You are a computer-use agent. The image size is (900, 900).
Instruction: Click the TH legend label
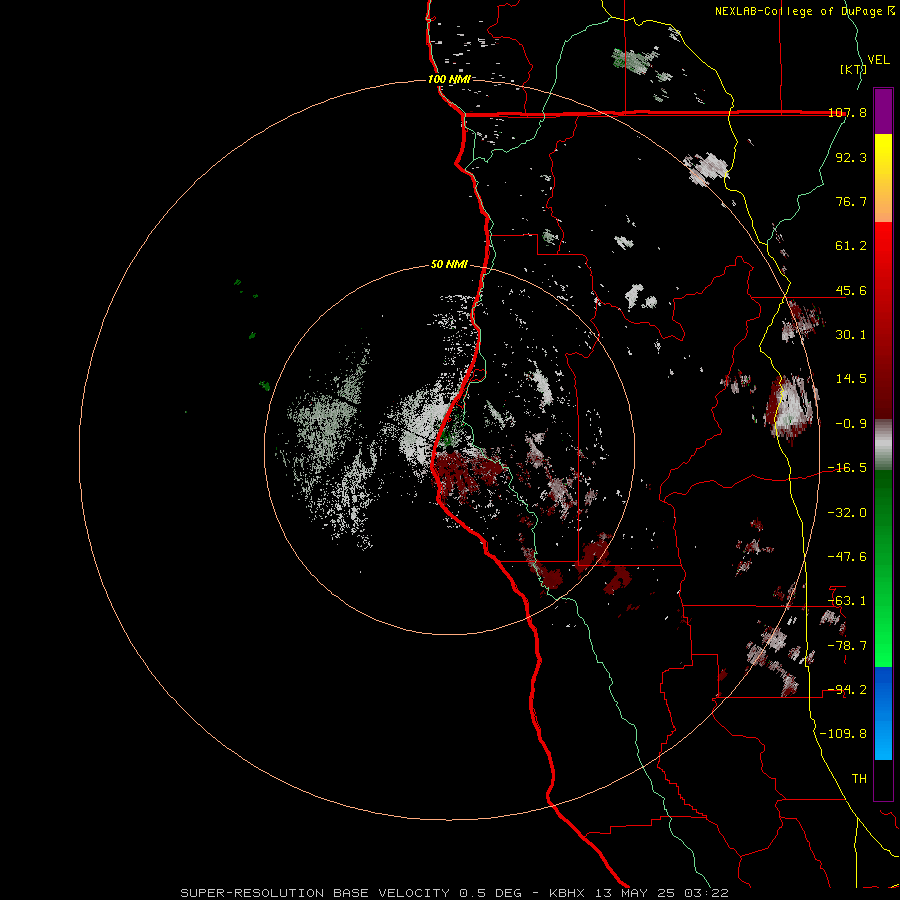[859, 779]
